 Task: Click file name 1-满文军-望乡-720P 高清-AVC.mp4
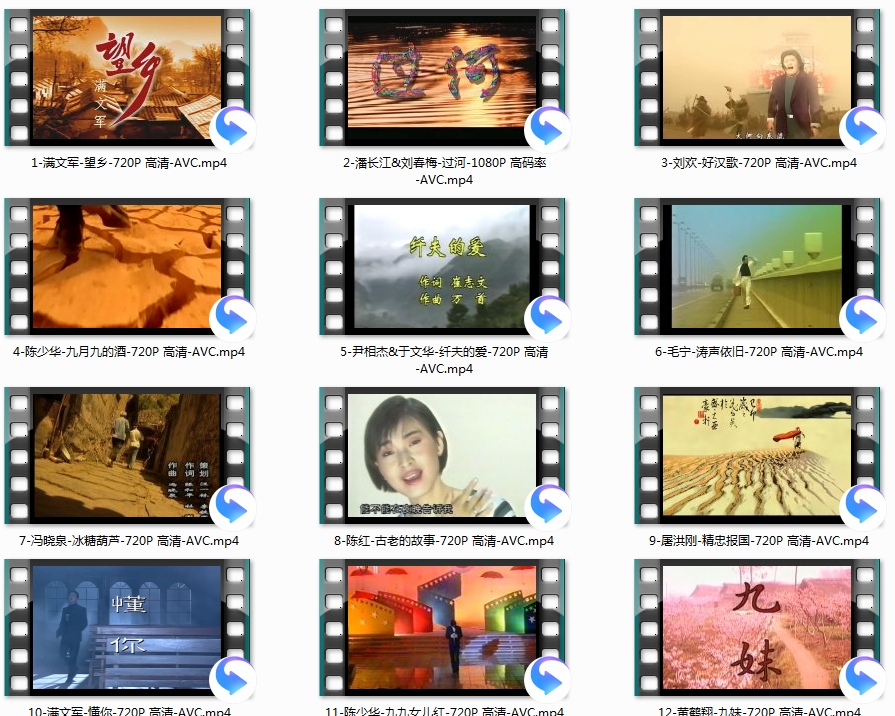[x=128, y=163]
